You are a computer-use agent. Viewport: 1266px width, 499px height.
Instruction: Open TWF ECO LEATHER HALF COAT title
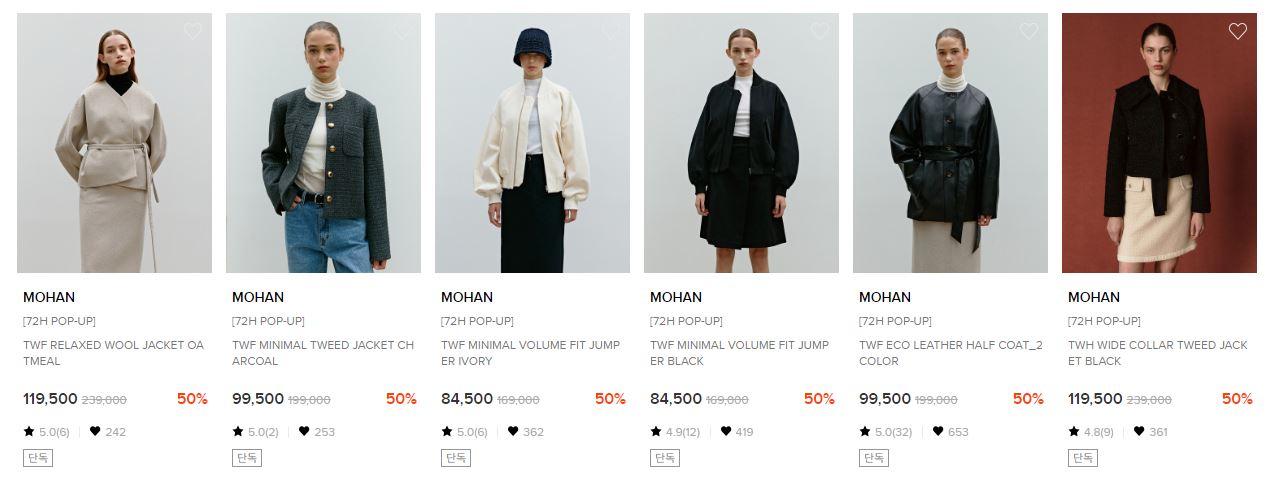click(950, 353)
